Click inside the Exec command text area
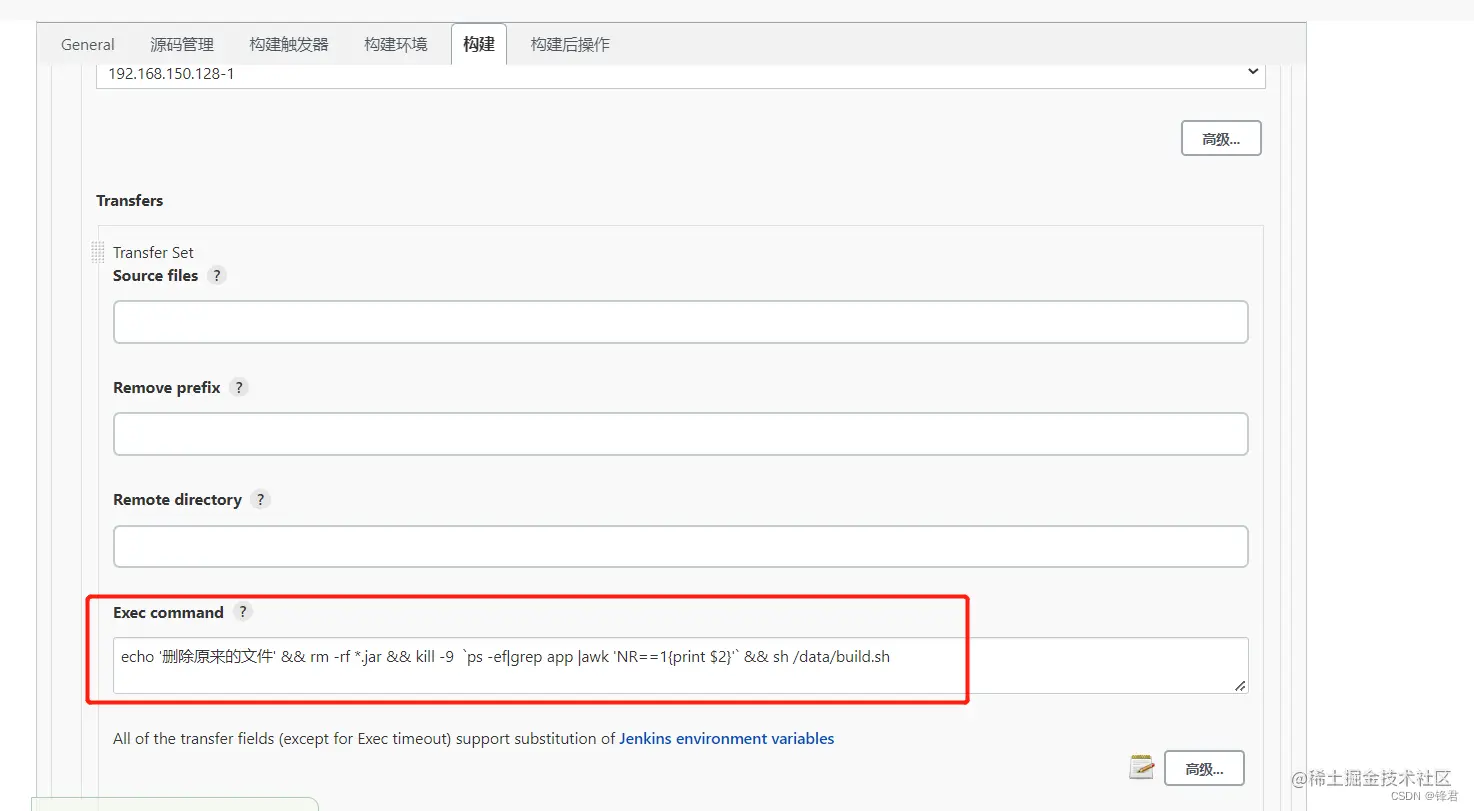The width and height of the screenshot is (1474, 811). pos(681,666)
